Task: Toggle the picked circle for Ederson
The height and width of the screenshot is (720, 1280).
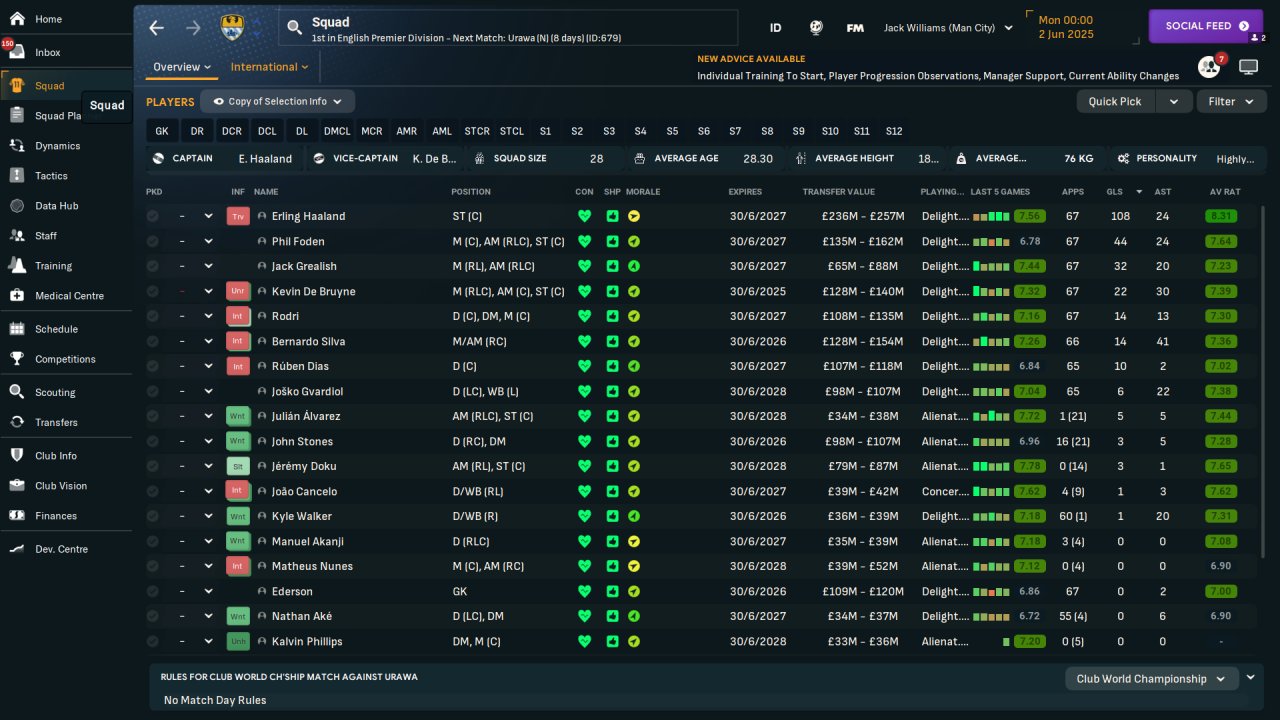Action: [x=152, y=591]
